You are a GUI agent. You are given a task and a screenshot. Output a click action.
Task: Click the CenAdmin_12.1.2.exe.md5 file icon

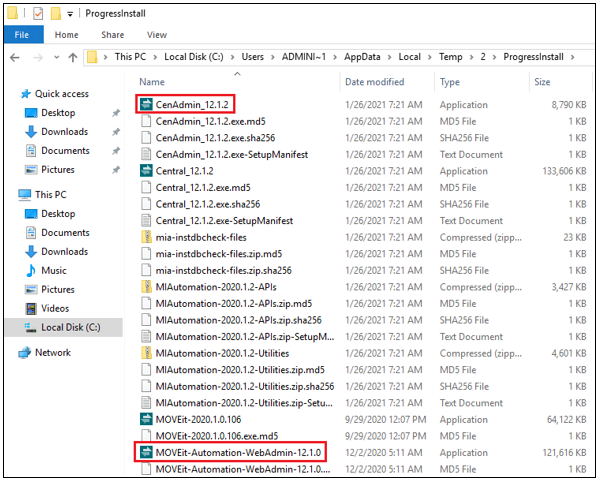pos(146,121)
